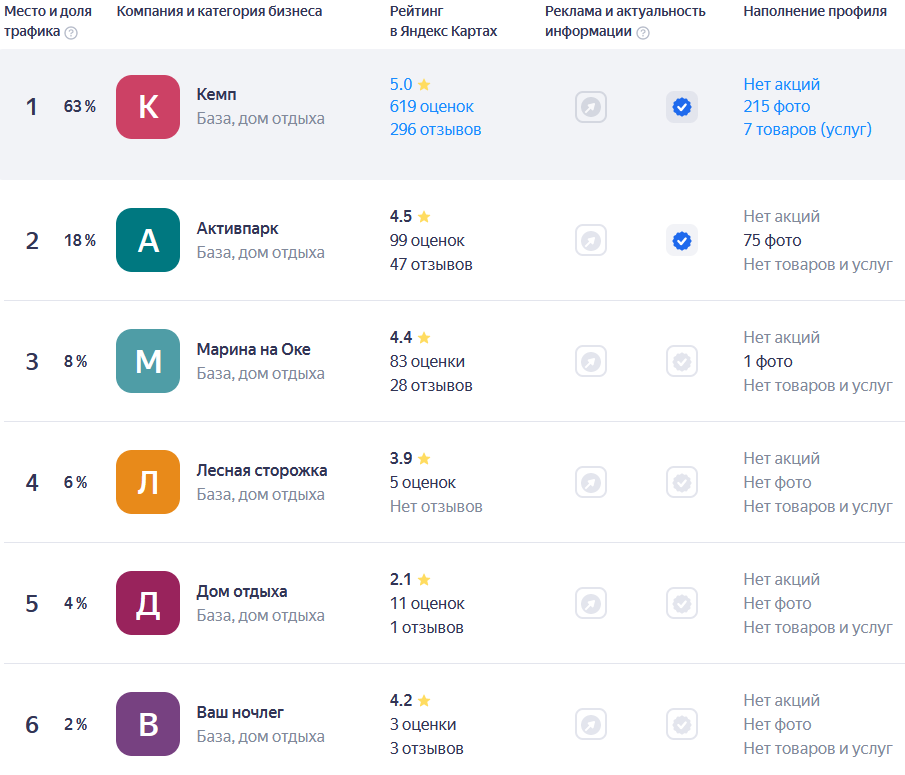
Task: Click 'Нет фото' in the Лесная сторожка row
Action: pyautogui.click(x=777, y=482)
